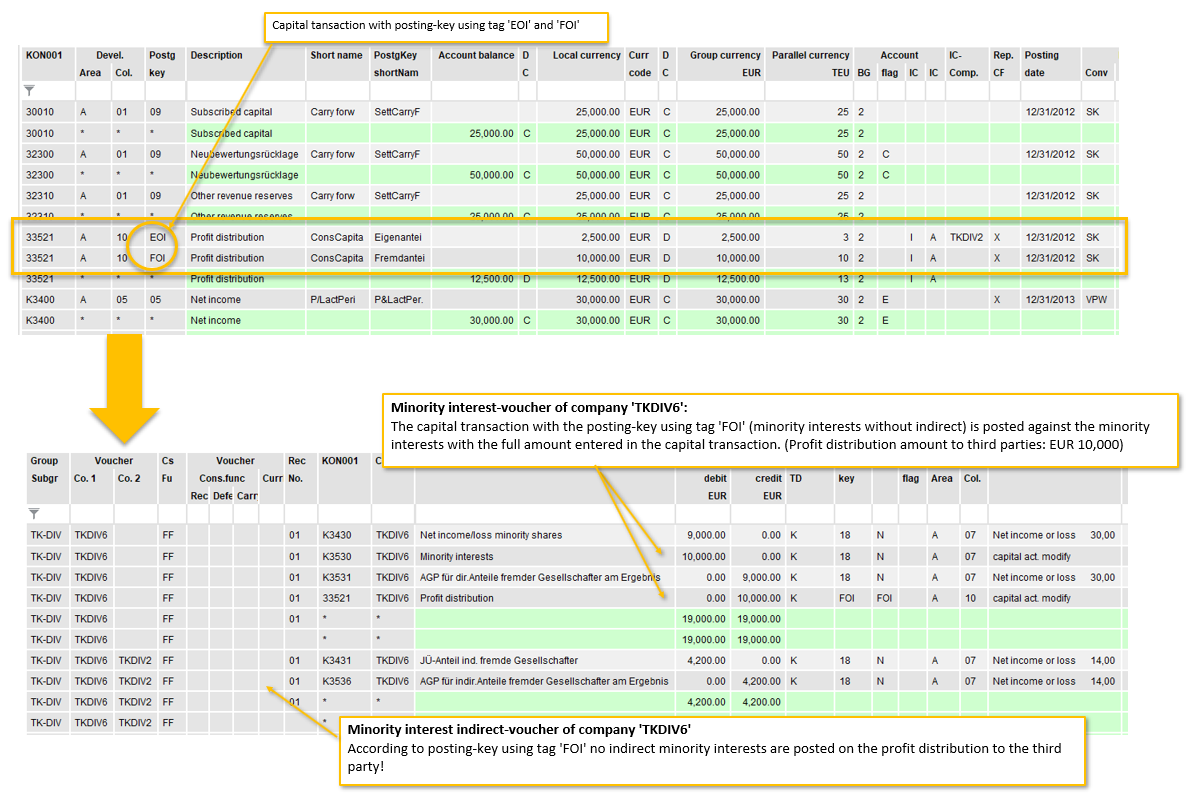Click the 'Minority interests' description in K3530 row
1199x805 pixels.
point(456,556)
